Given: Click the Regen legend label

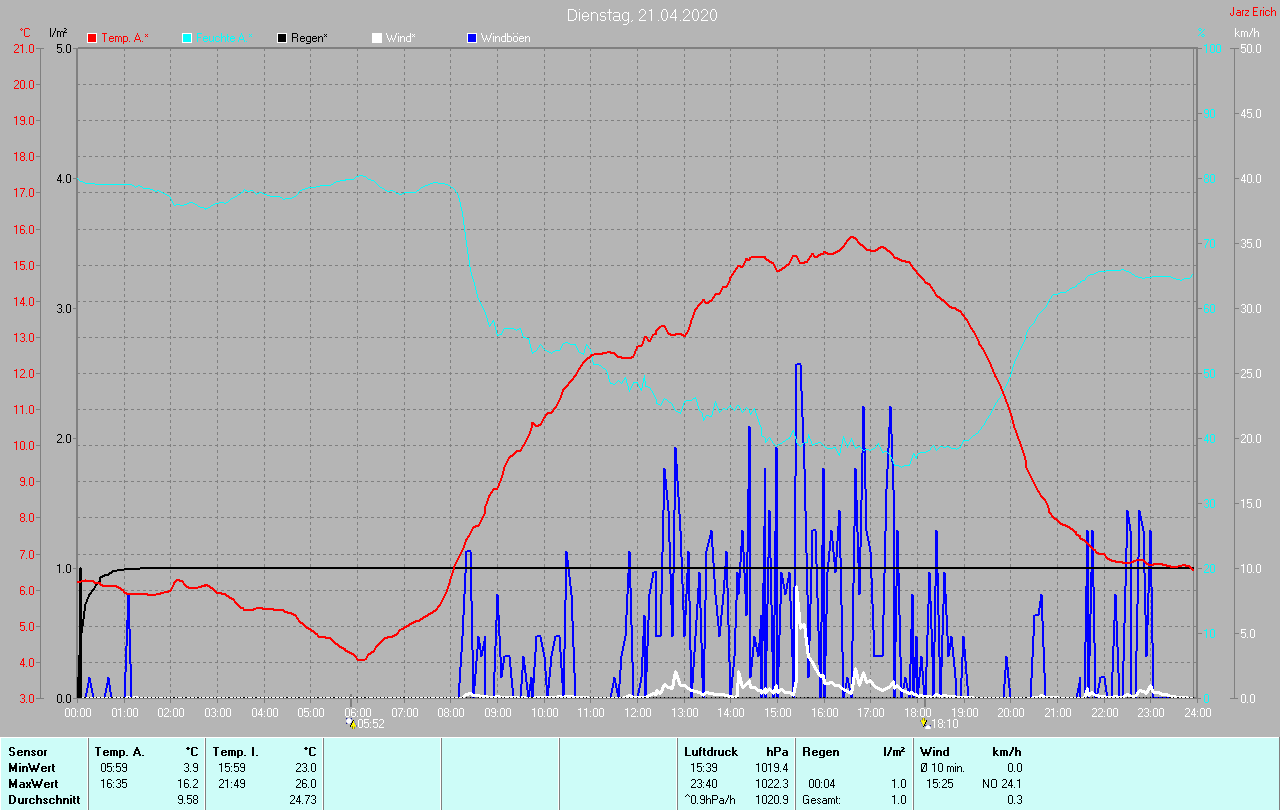Looking at the screenshot, I should pos(310,38).
